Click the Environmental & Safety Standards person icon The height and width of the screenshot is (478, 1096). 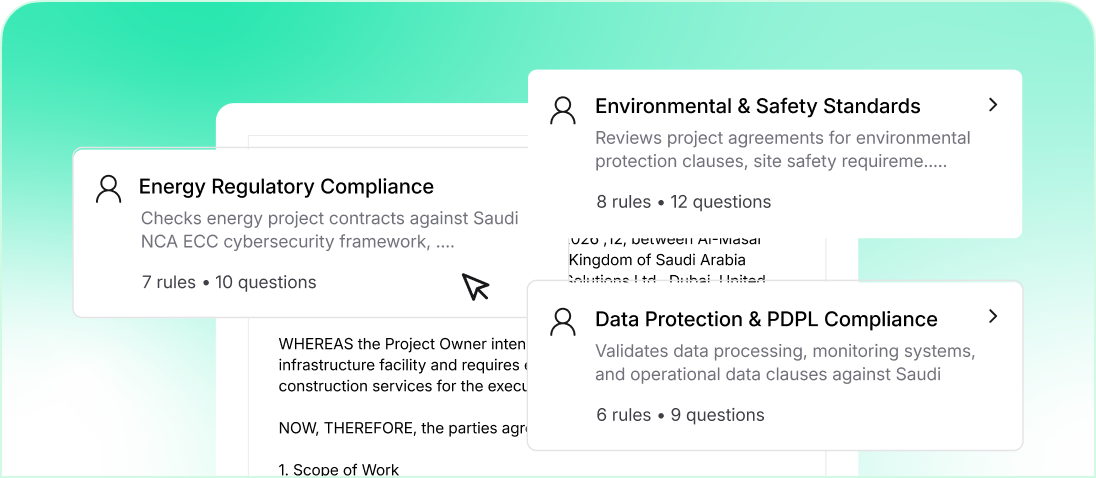[x=564, y=109]
